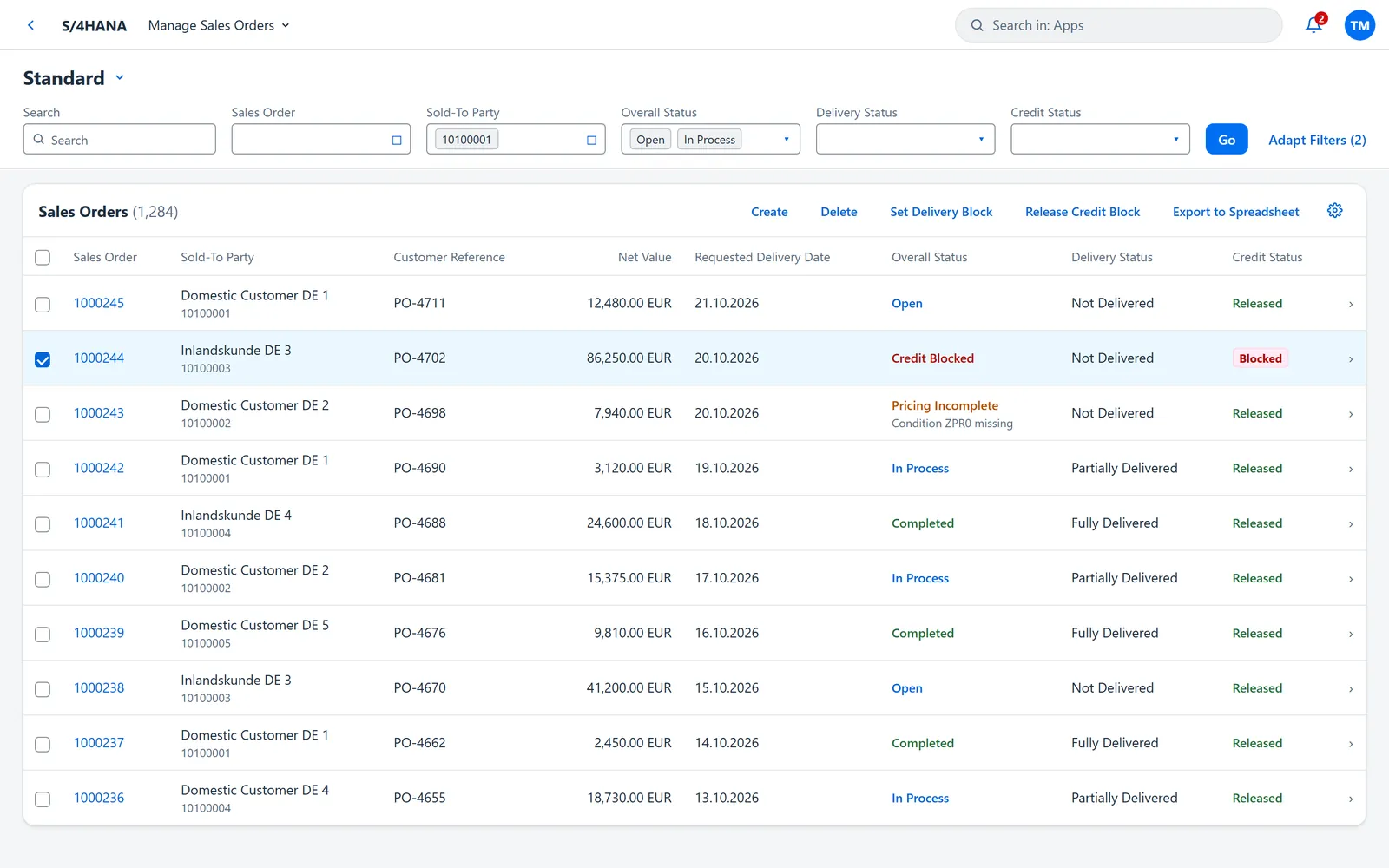Open the TM user avatar menu
The image size is (1389, 868).
[1359, 25]
